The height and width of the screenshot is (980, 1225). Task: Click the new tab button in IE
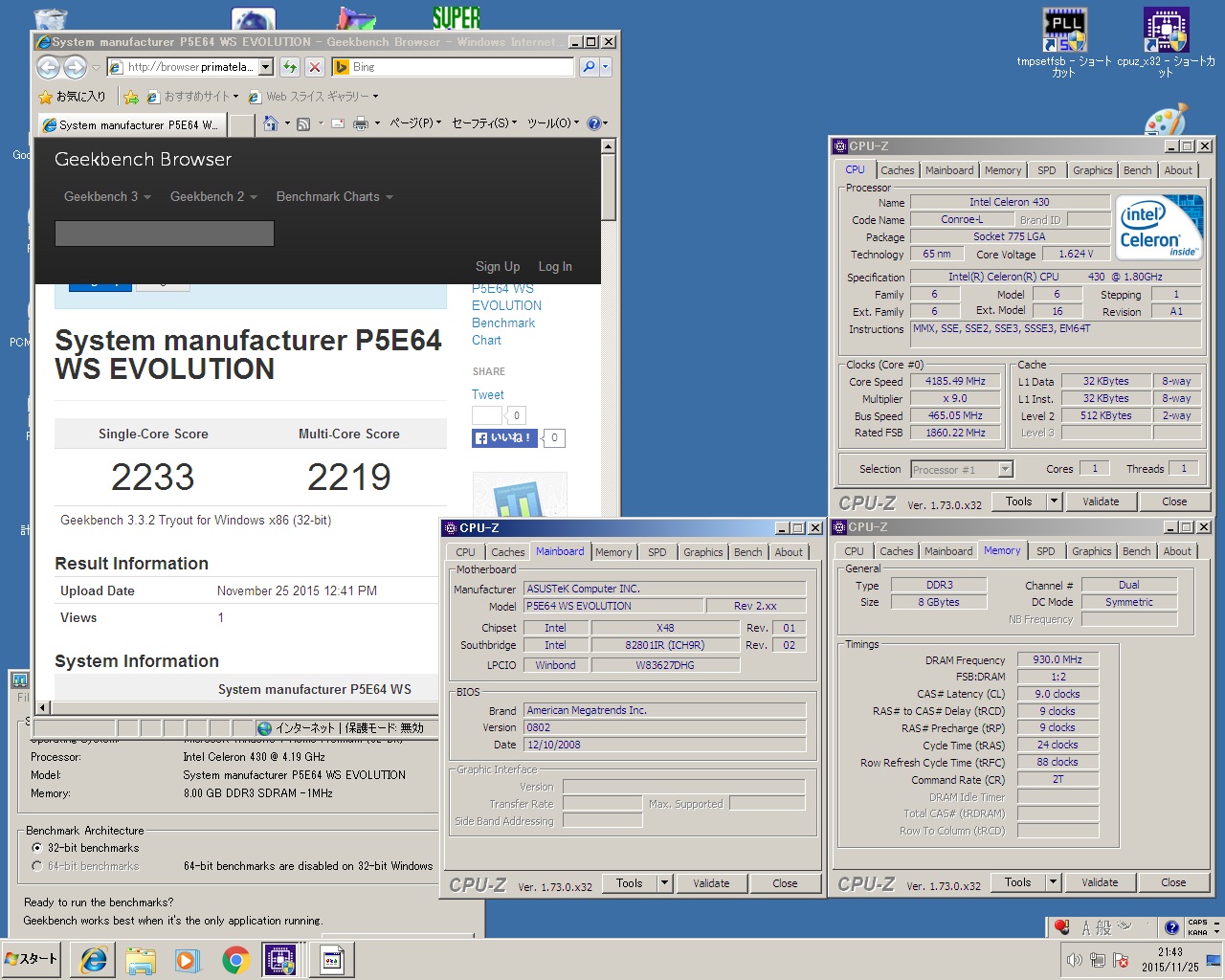pos(242,124)
